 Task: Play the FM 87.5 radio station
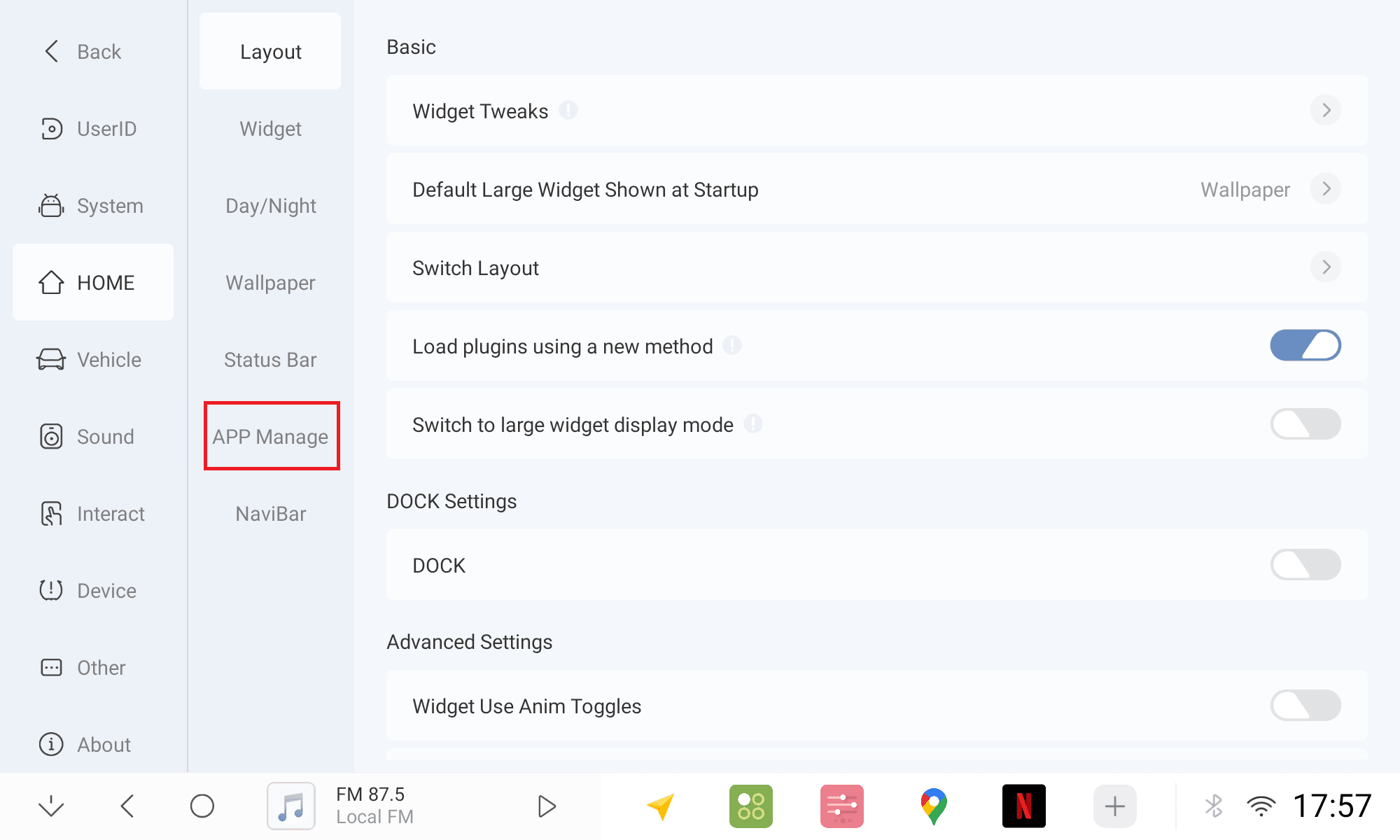coord(546,806)
